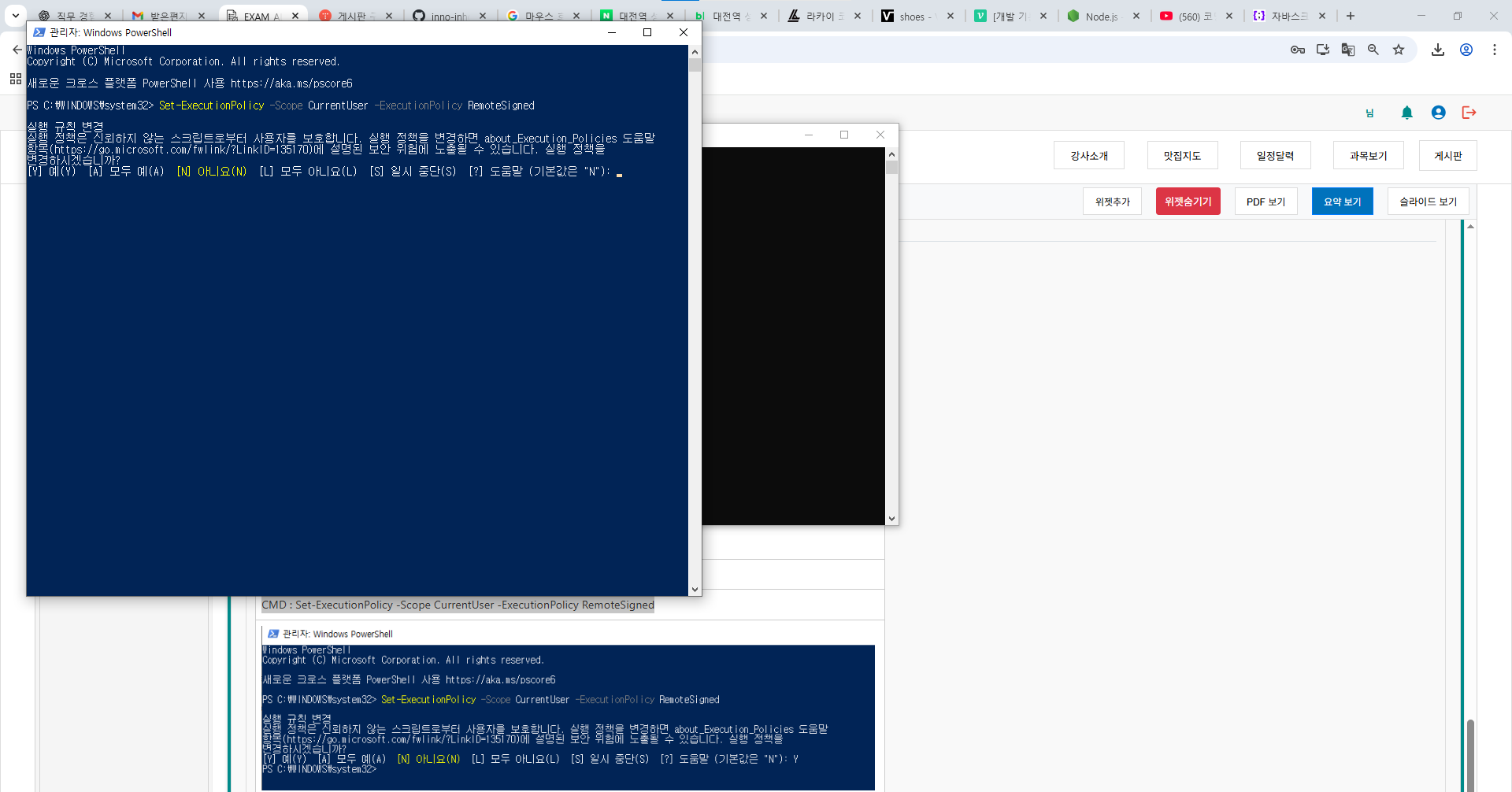This screenshot has height=792, width=1512.
Task: Toggle 위젯숨기기 to hide widgets
Action: pyautogui.click(x=1188, y=201)
